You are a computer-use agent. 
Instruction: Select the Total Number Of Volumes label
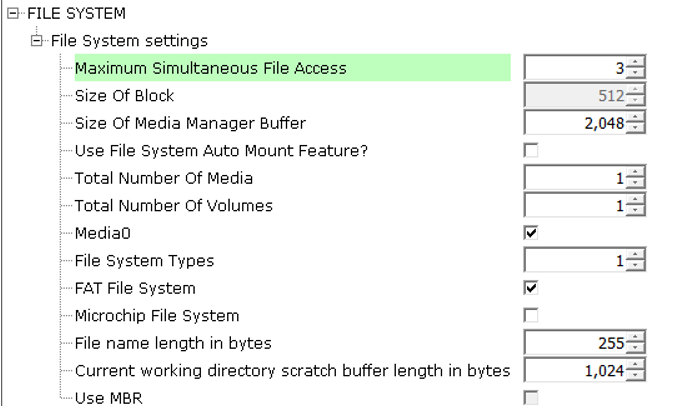[x=174, y=206]
